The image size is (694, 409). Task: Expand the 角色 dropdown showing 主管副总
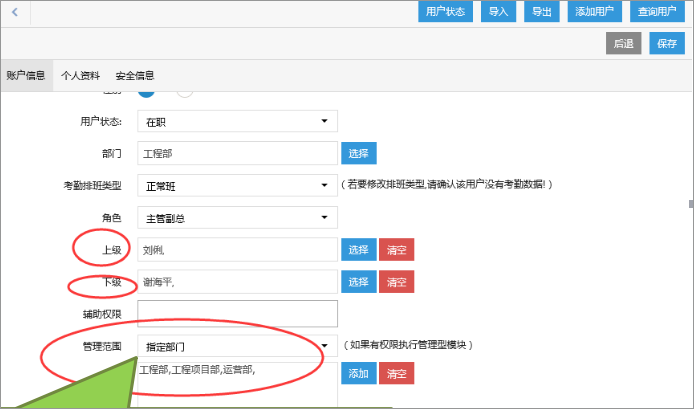(x=236, y=217)
